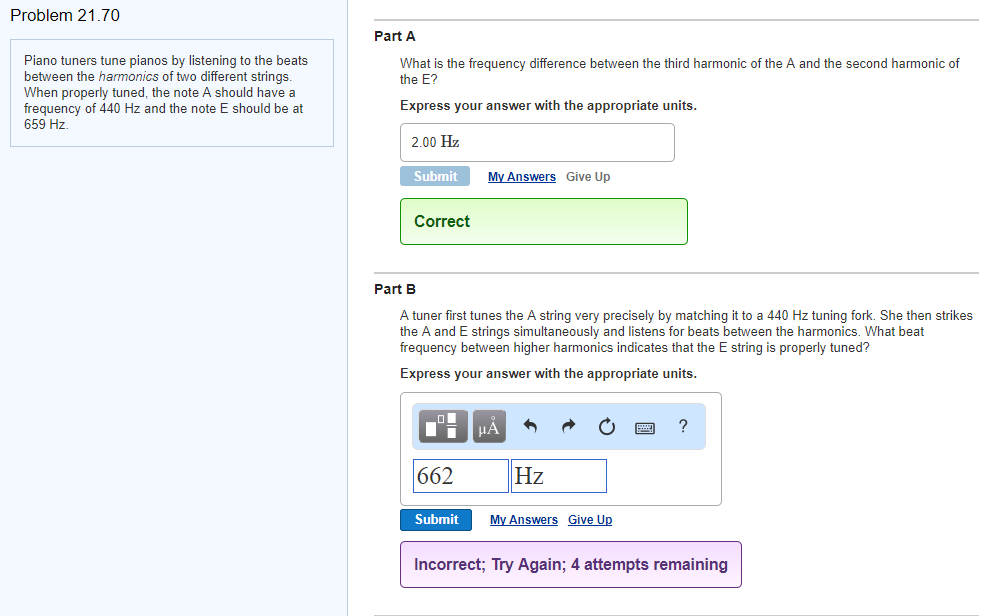Open My Answers link under Part A
984x616 pixels.
point(521,176)
